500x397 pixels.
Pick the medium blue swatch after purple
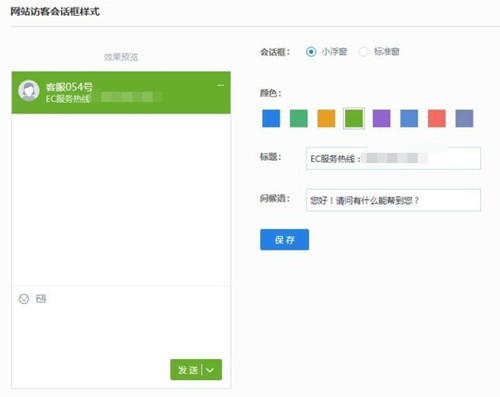click(409, 118)
